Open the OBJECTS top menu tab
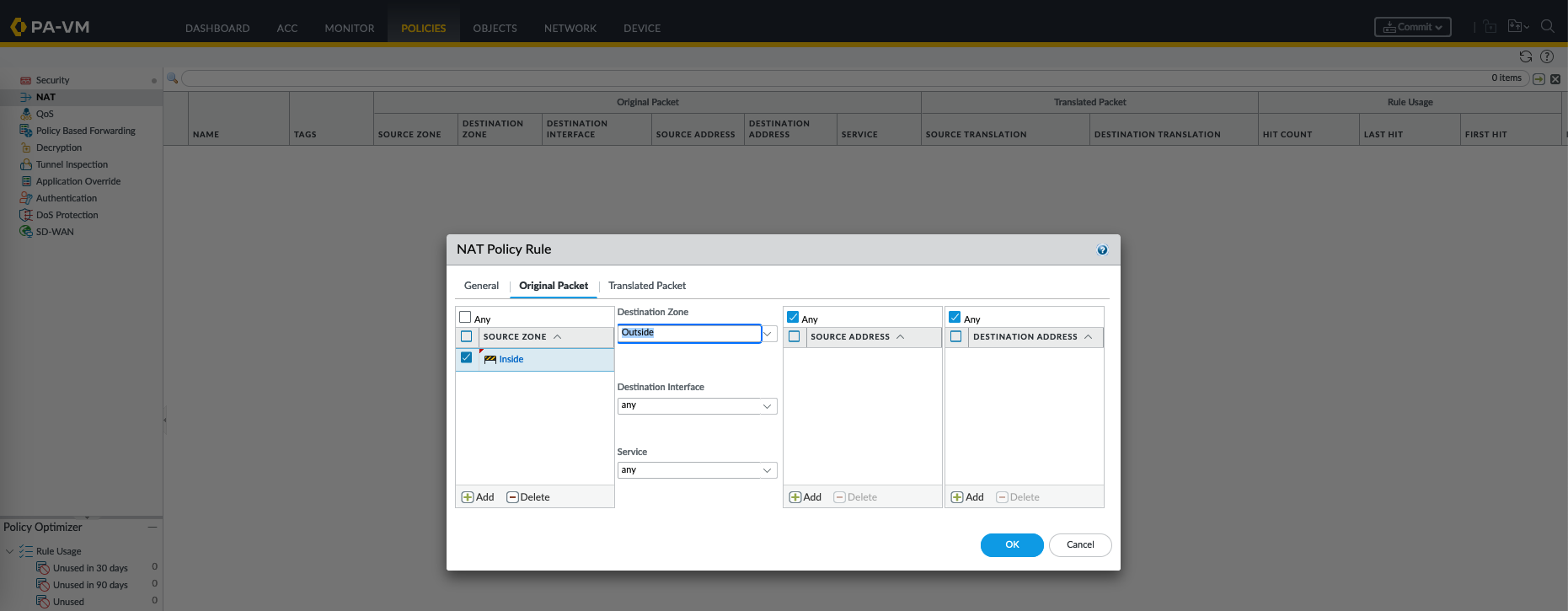Viewport: 1568px width, 611px height. click(x=495, y=28)
